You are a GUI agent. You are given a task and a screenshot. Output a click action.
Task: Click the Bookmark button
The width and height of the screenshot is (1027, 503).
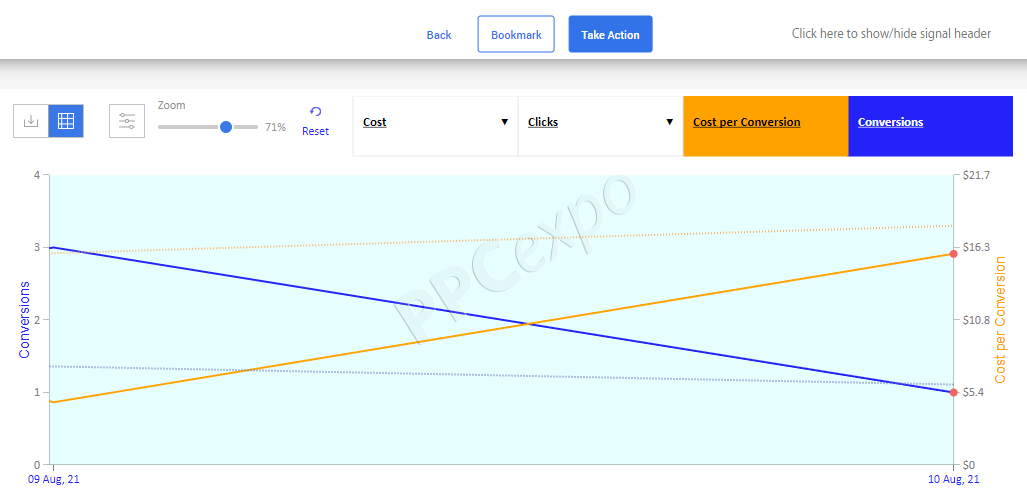(516, 34)
